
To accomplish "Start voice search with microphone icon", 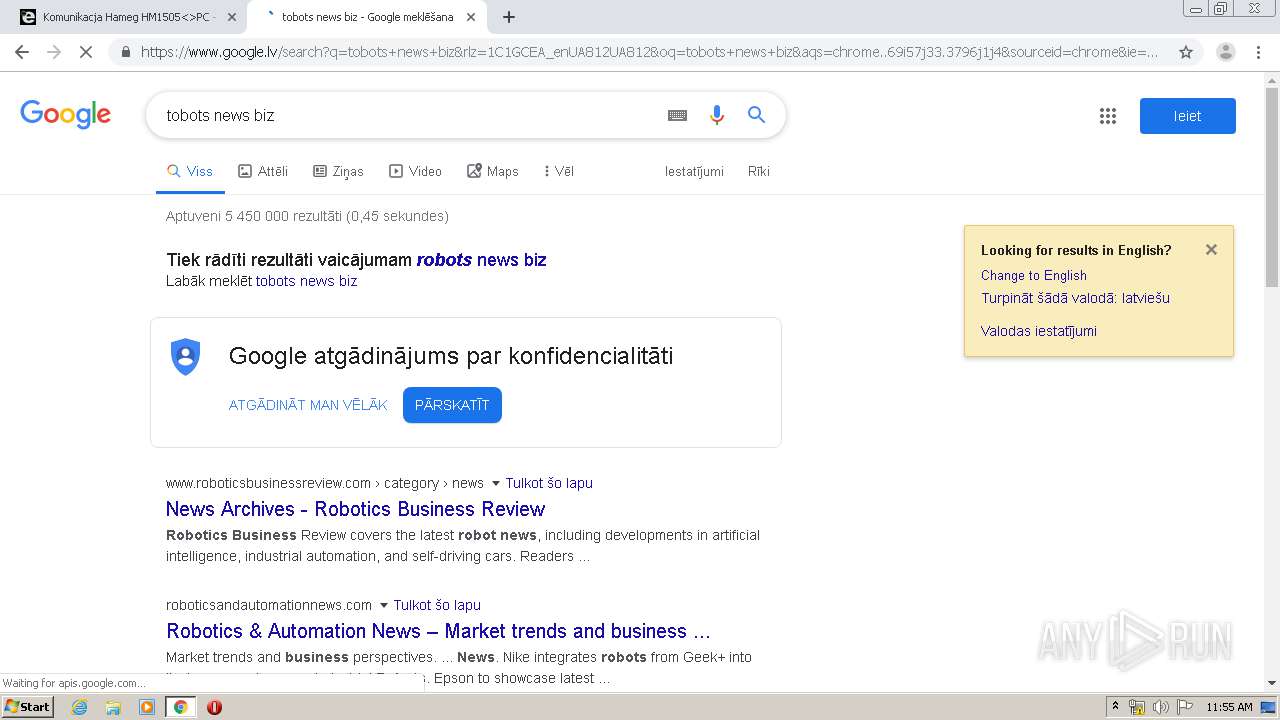I will (716, 115).
